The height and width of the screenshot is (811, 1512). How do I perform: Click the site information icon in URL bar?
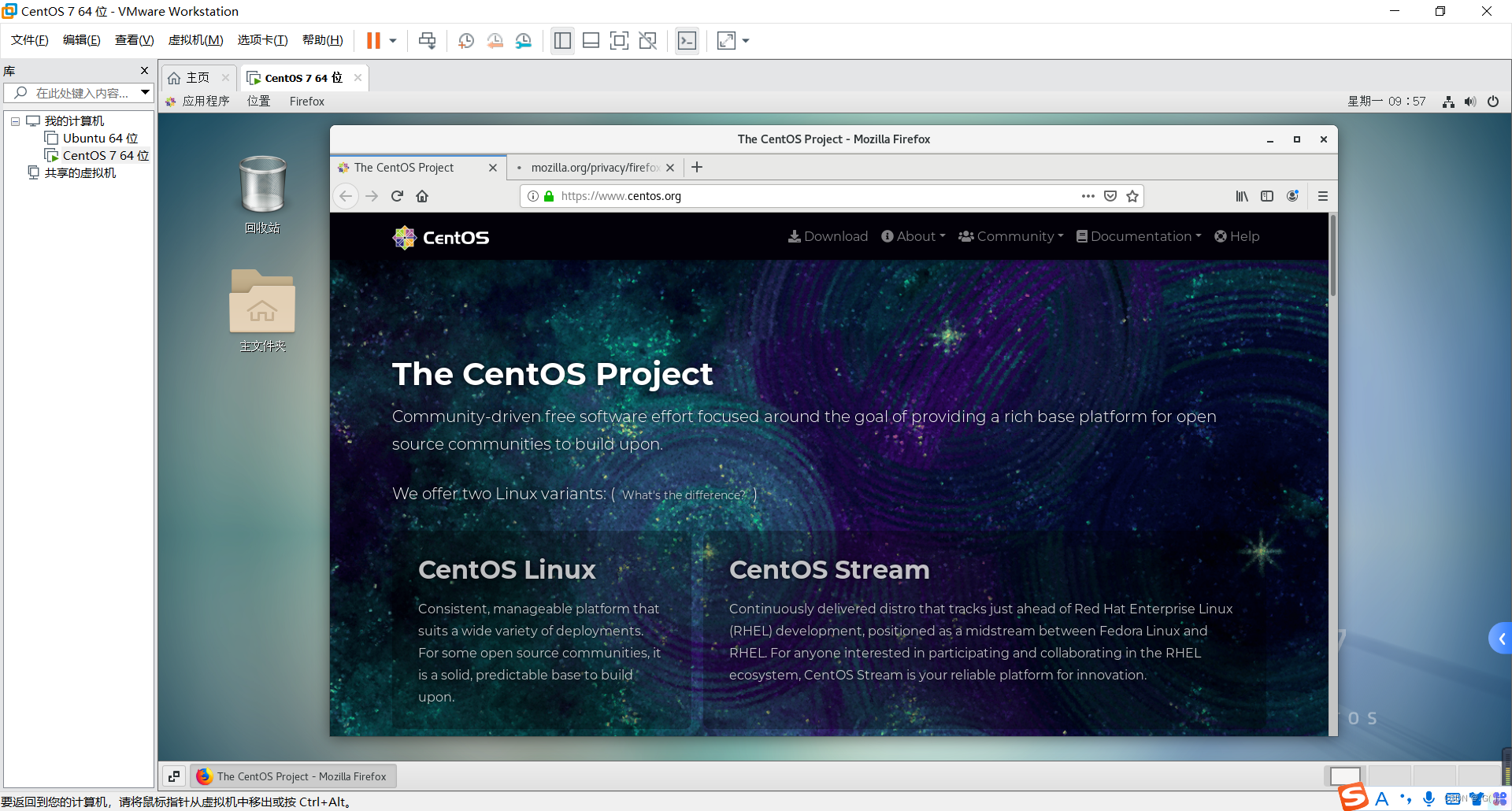[533, 196]
